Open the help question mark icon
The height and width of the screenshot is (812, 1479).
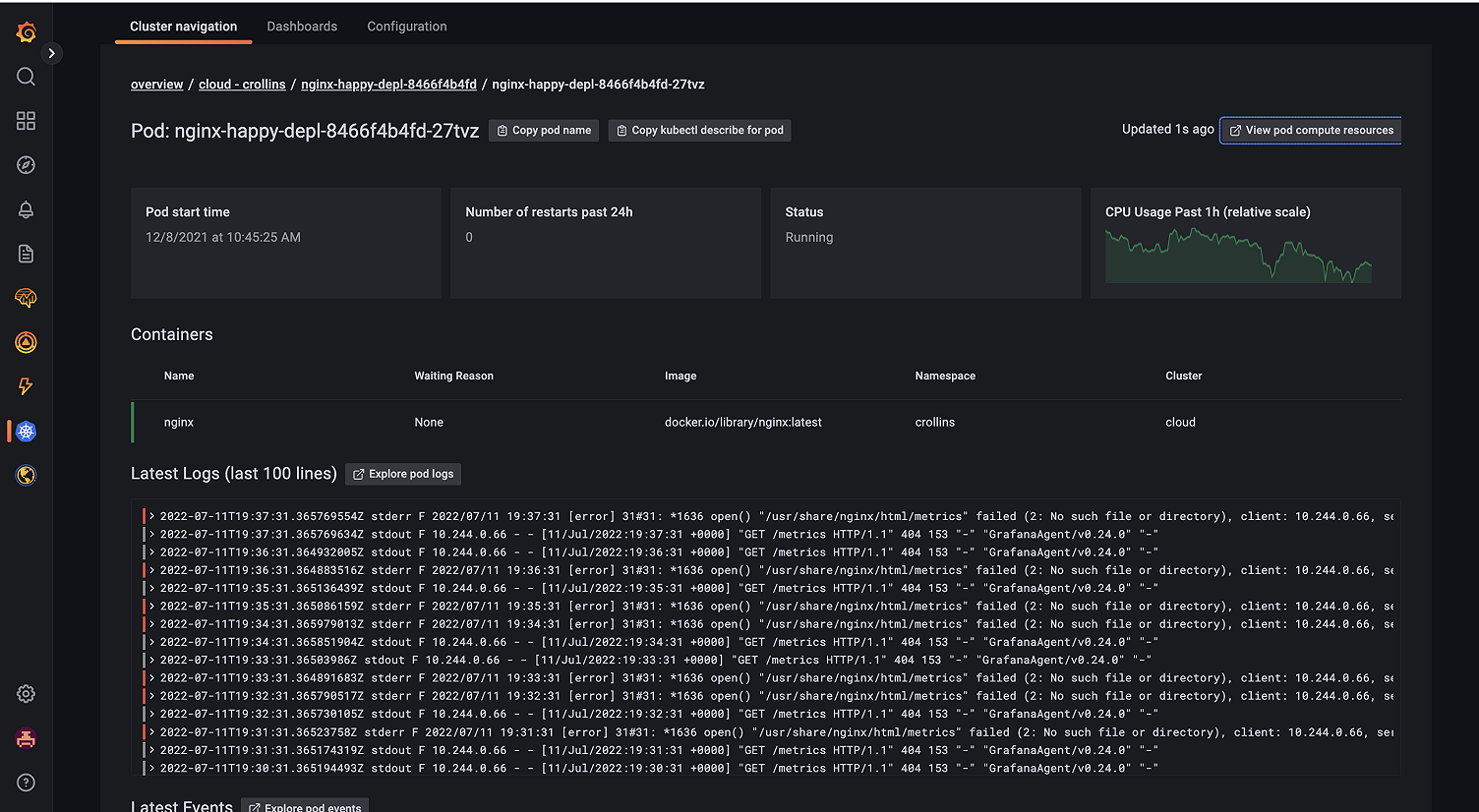click(27, 783)
